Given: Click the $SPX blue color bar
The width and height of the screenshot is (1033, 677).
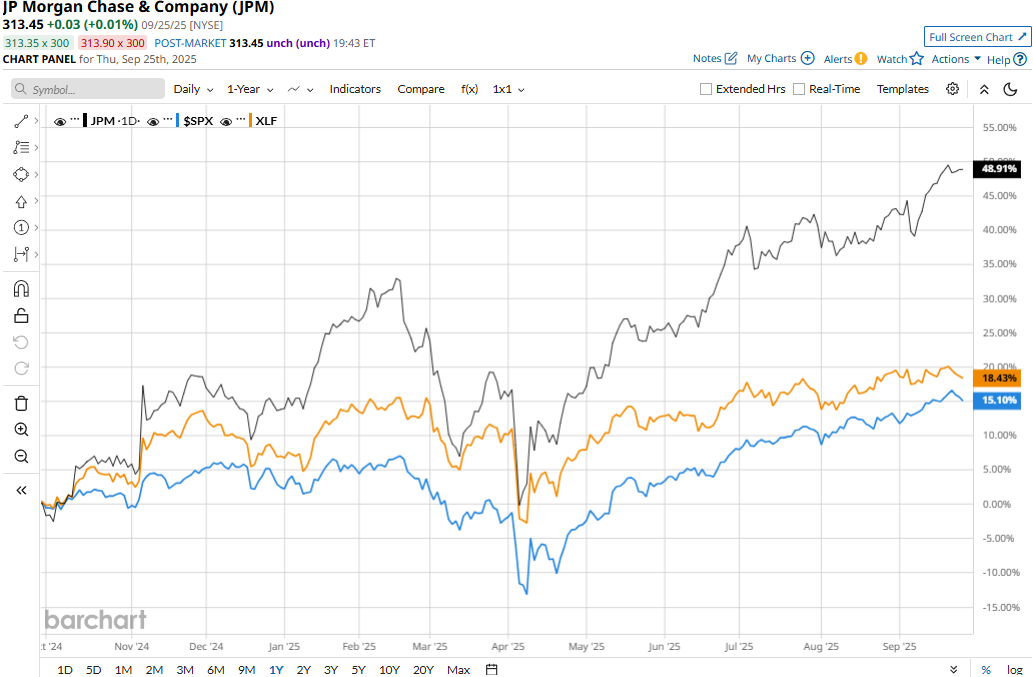Looking at the screenshot, I should (x=178, y=121).
